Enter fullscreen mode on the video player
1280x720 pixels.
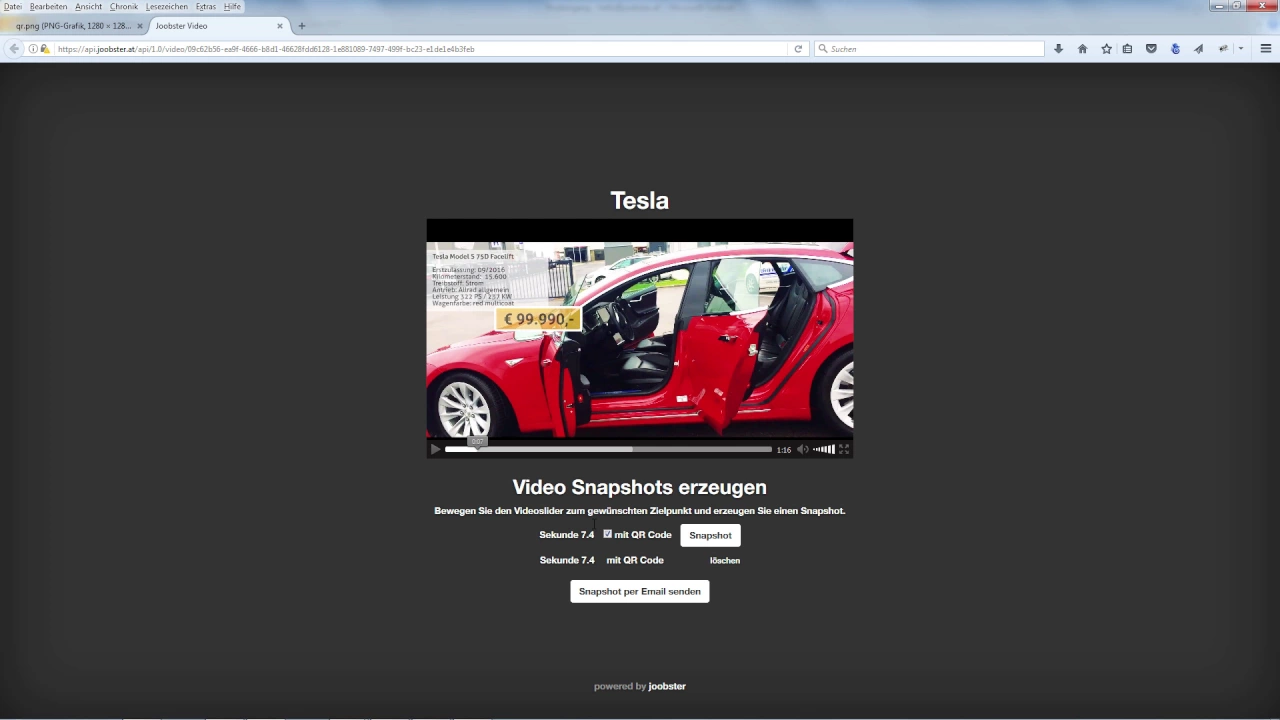pyautogui.click(x=844, y=450)
